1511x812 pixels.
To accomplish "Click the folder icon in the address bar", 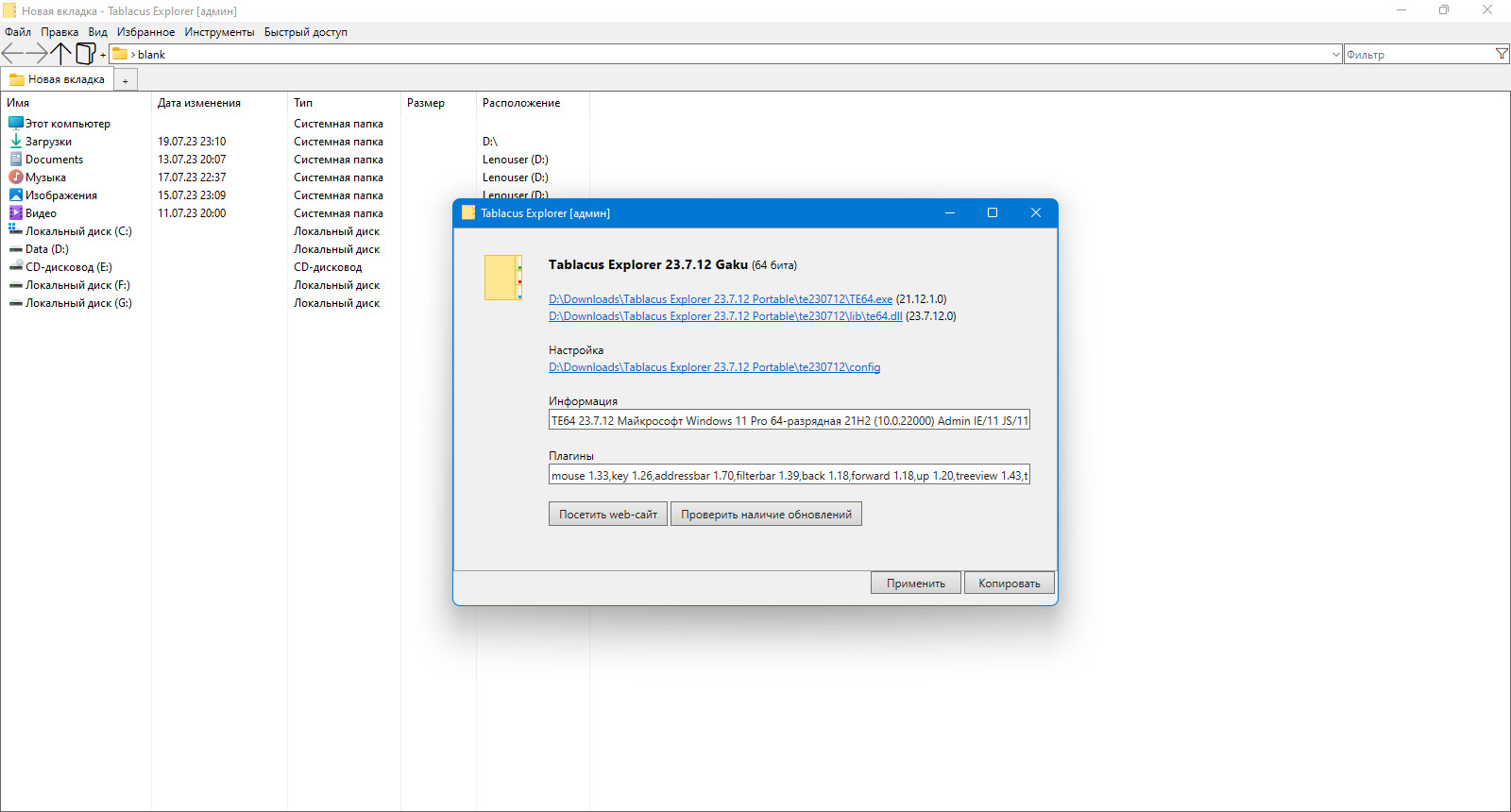I will [x=120, y=54].
